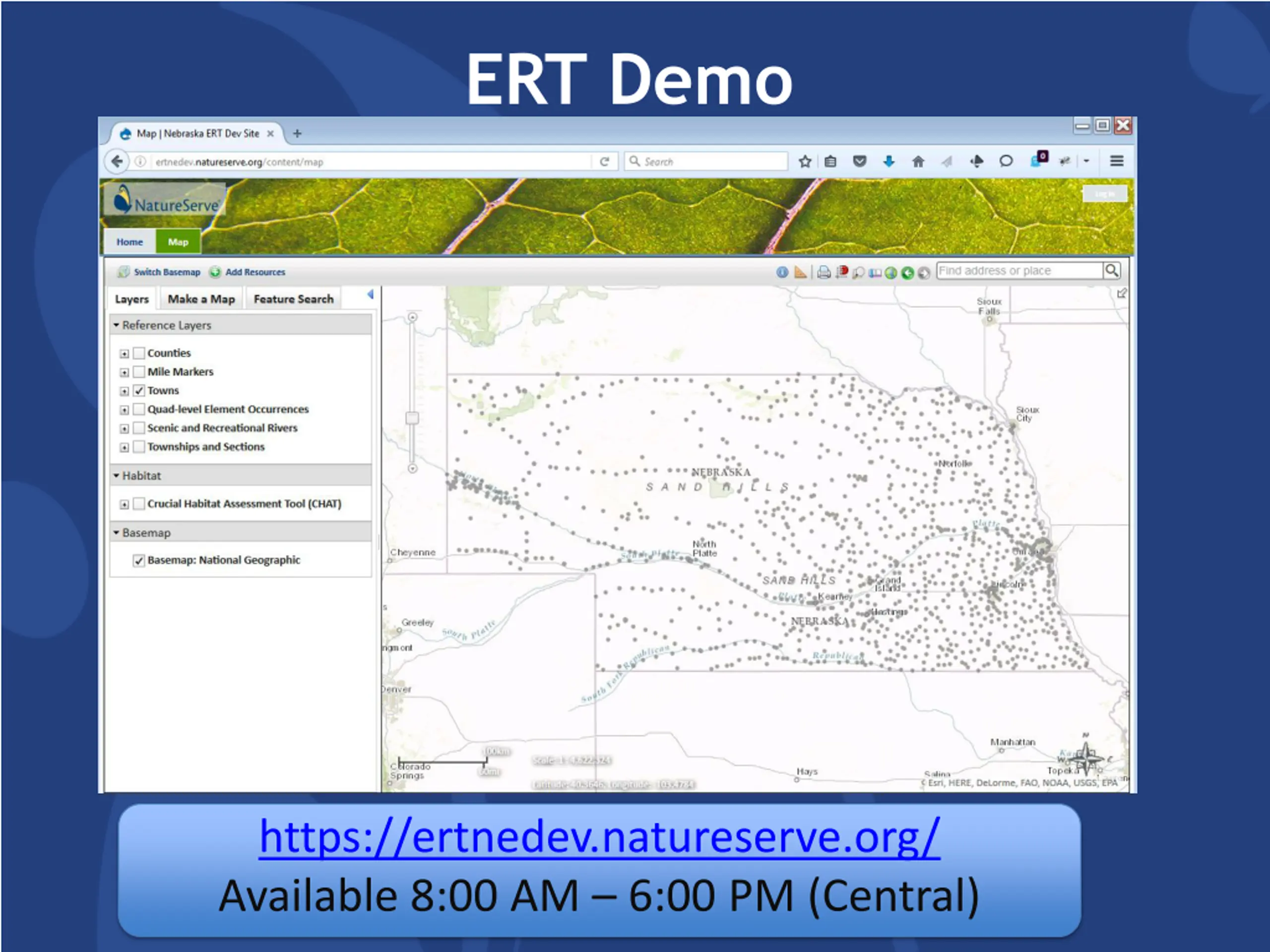
Task: Collapse the side panel with blue arrow
Action: [370, 295]
